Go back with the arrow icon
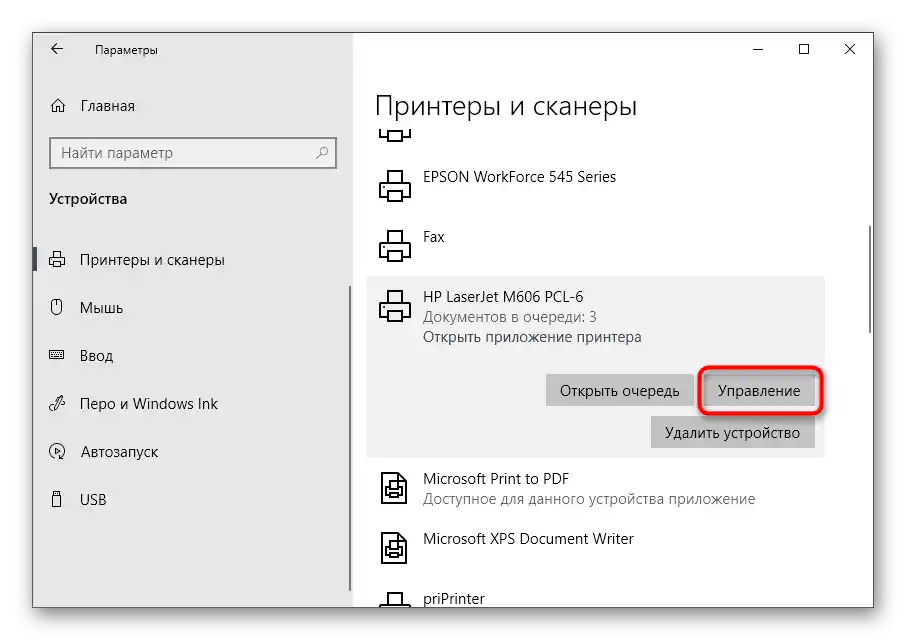Viewport: 906px width, 640px height. (57, 49)
